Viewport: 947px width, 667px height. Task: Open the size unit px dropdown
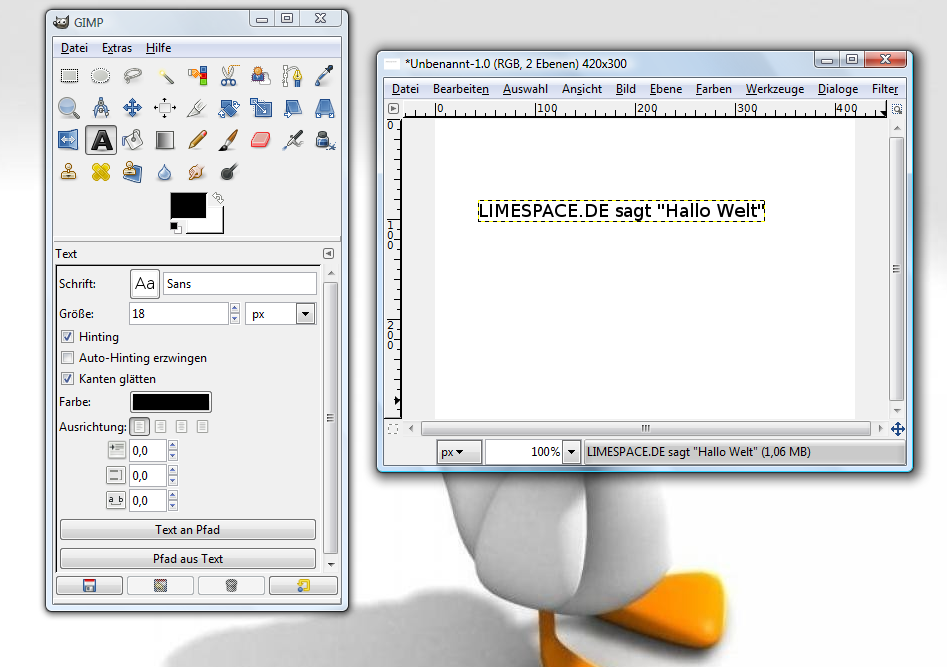pos(305,314)
